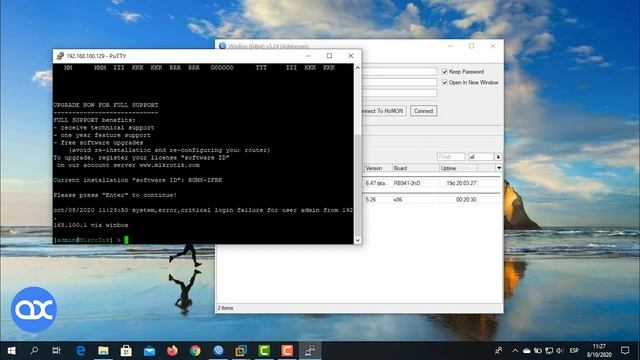
Task: Click the PuTTY scrollbar up arrow
Action: point(358,67)
